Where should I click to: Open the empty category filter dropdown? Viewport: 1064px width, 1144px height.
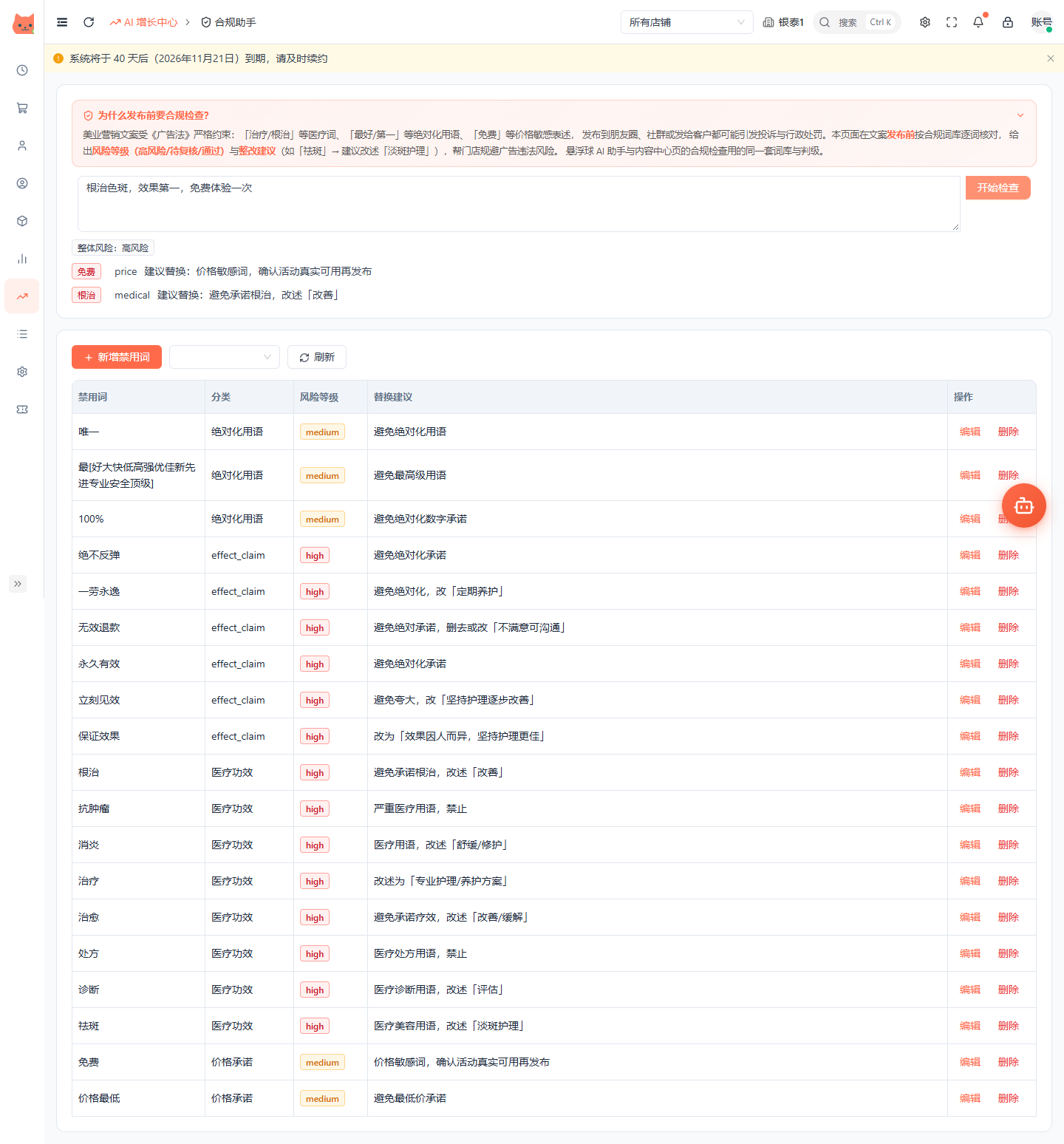[x=225, y=357]
